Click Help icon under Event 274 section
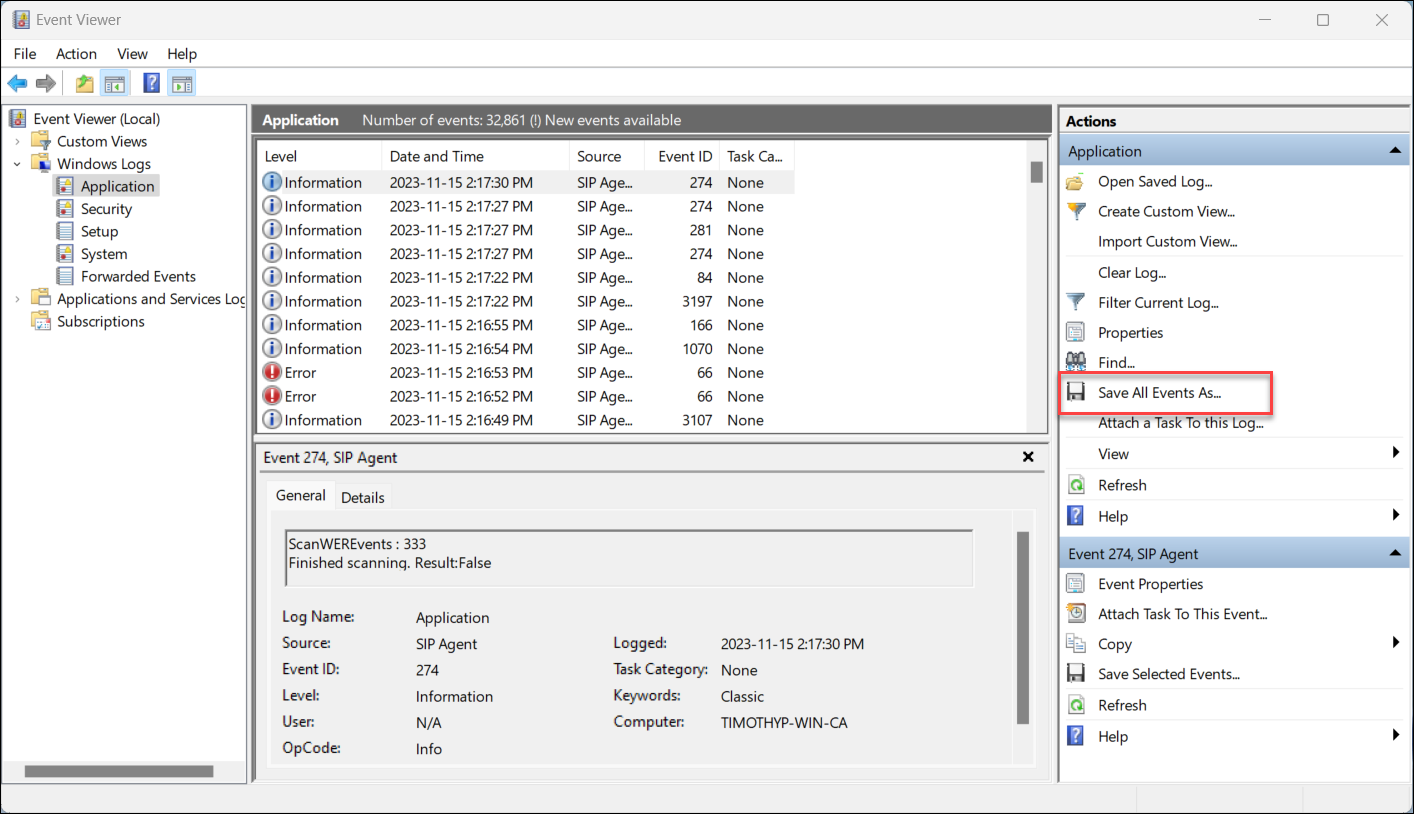The image size is (1414, 814). [x=1076, y=736]
